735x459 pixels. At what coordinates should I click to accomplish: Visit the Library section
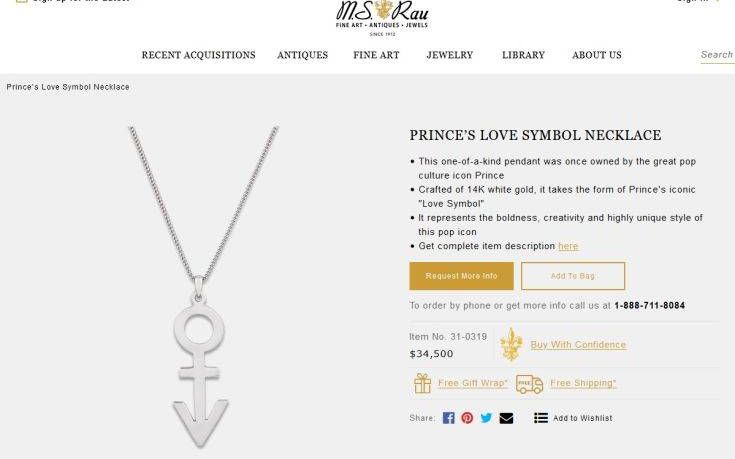(x=523, y=55)
